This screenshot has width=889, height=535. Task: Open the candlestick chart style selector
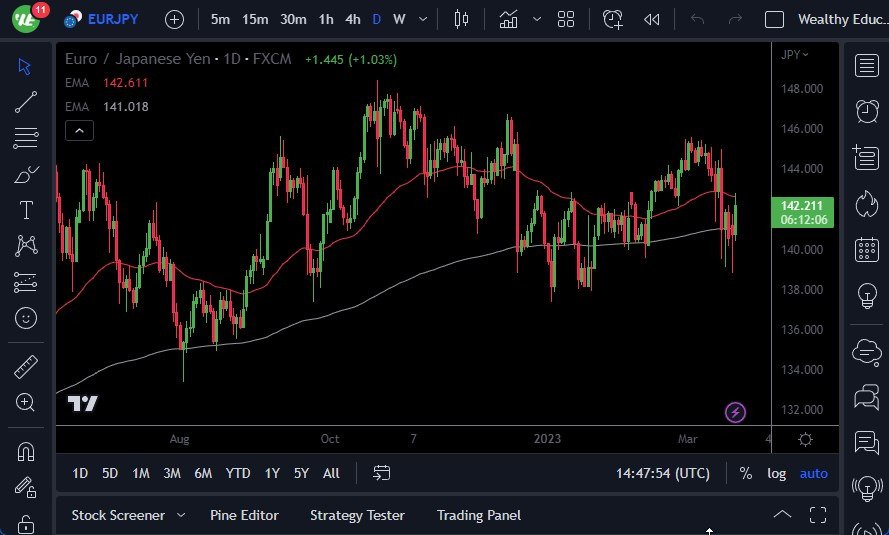pos(461,19)
